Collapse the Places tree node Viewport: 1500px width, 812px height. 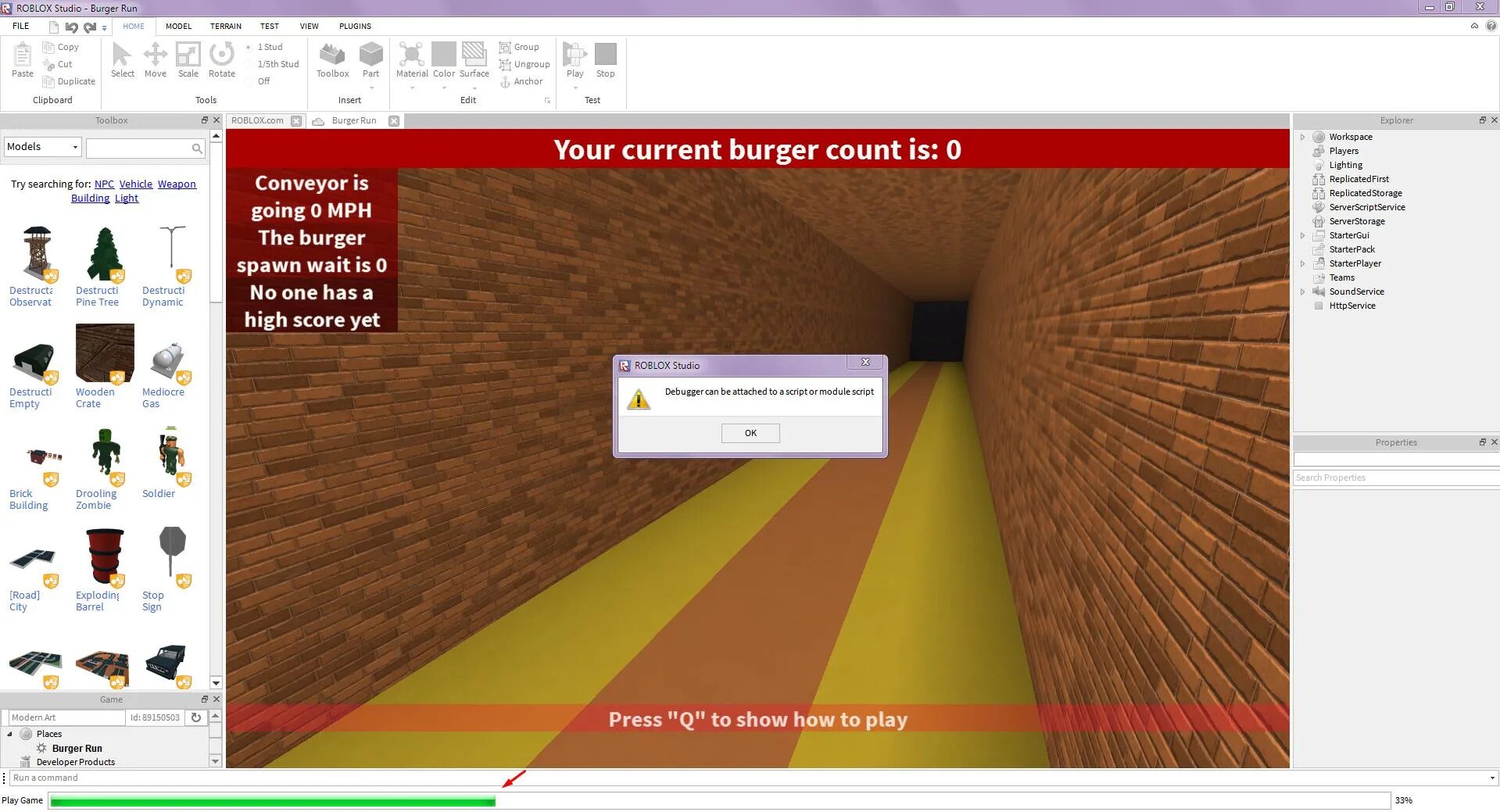click(x=9, y=734)
